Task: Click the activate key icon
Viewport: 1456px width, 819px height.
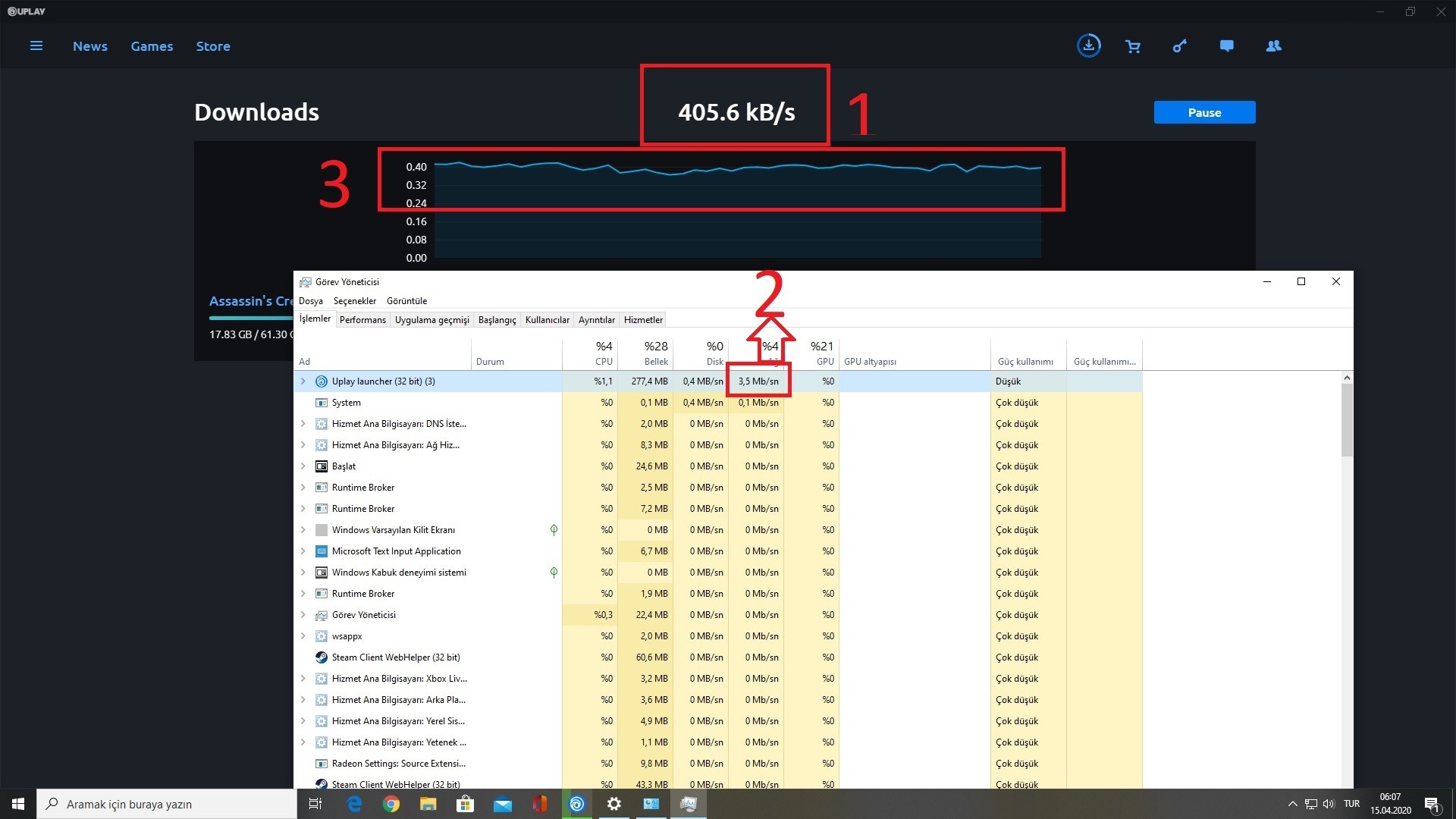Action: [x=1179, y=47]
